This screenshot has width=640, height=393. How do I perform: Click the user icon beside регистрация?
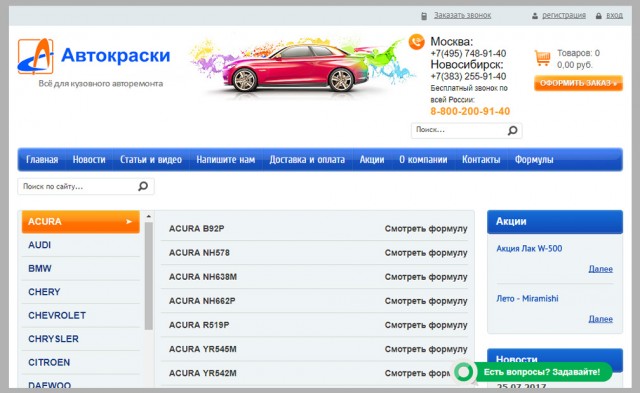coord(535,16)
